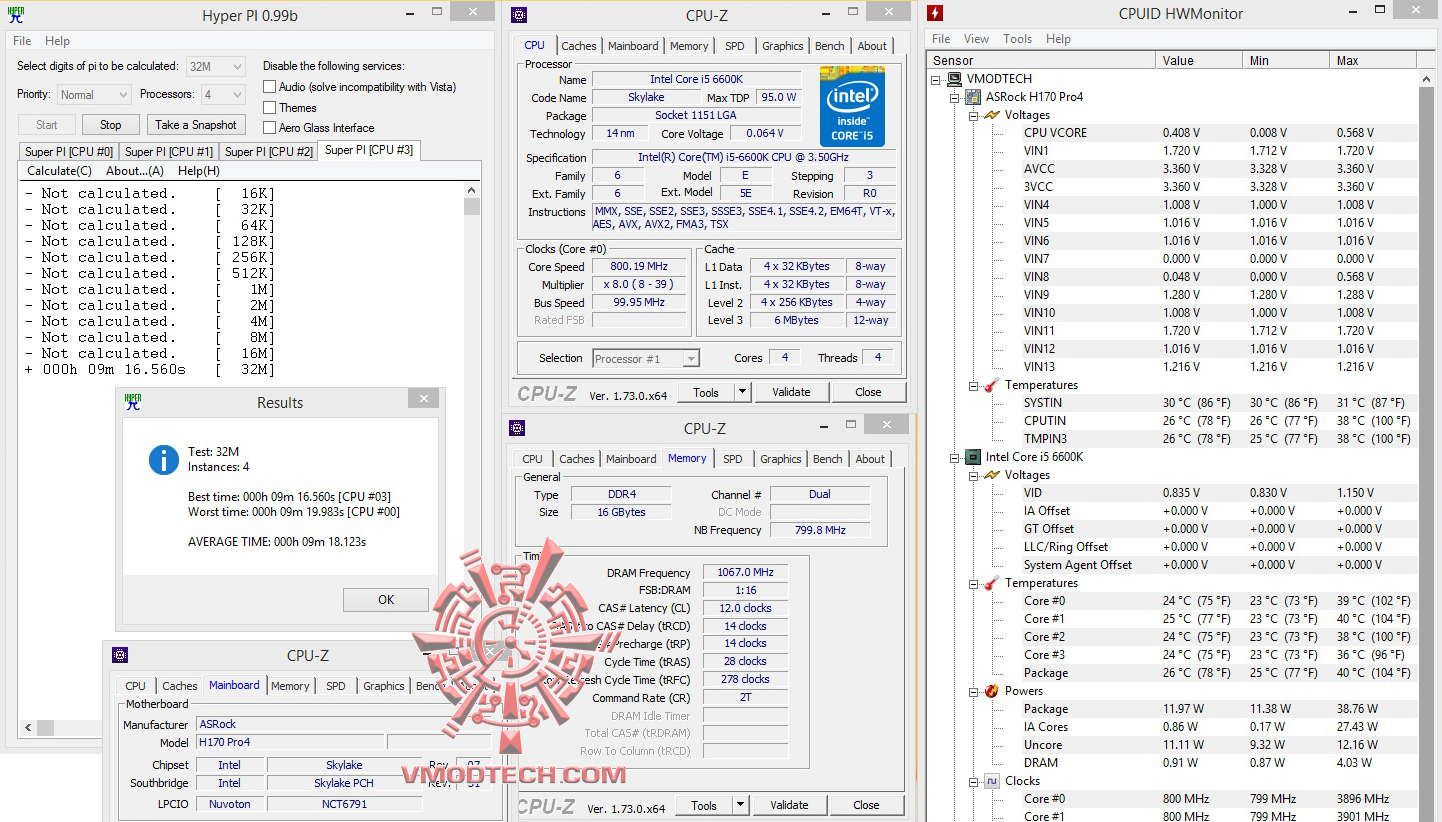Click the Stop button in Hyper PI
This screenshot has width=1442, height=822.
(x=110, y=125)
